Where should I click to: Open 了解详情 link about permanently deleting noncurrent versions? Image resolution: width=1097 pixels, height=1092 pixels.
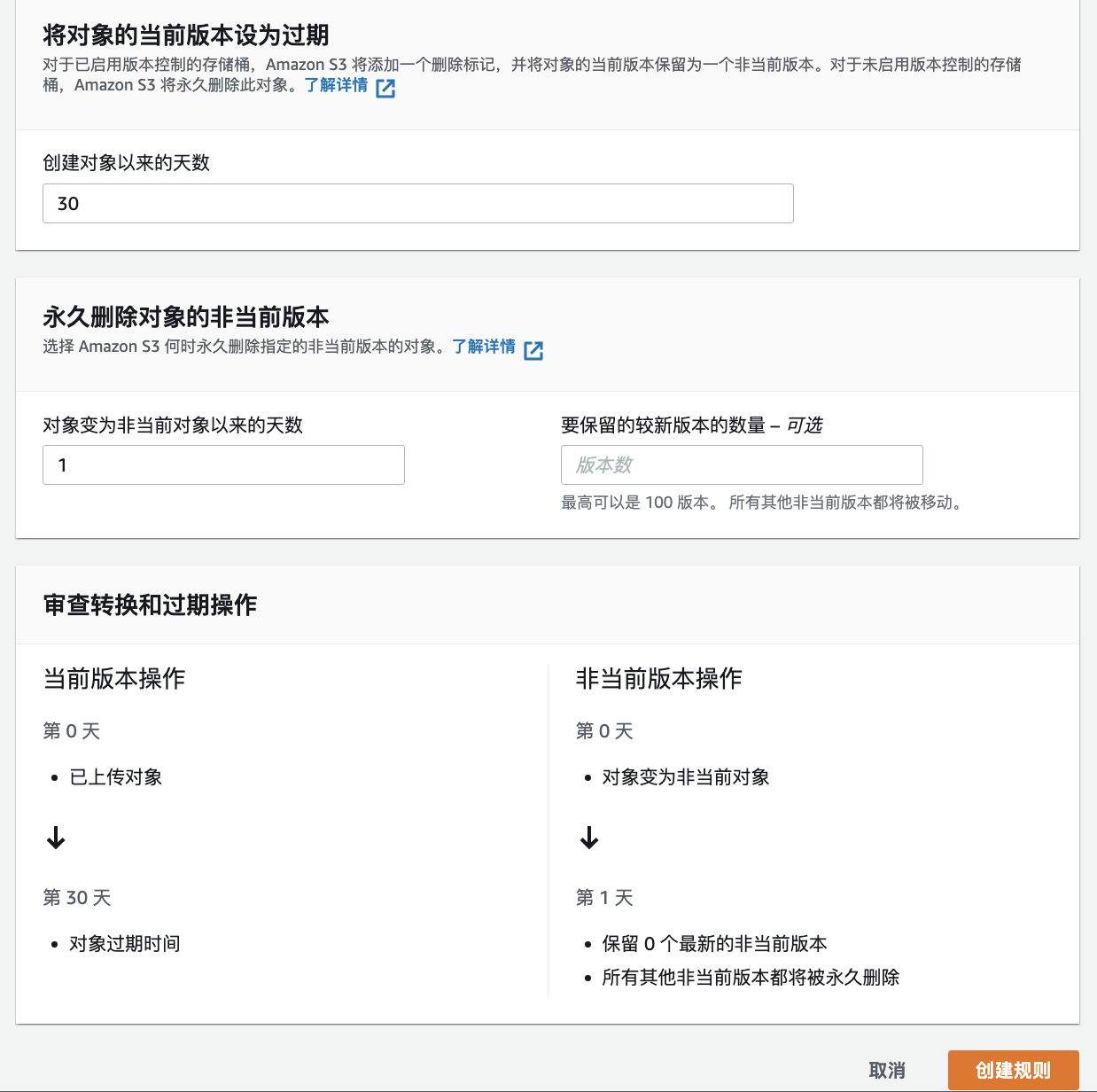(484, 347)
